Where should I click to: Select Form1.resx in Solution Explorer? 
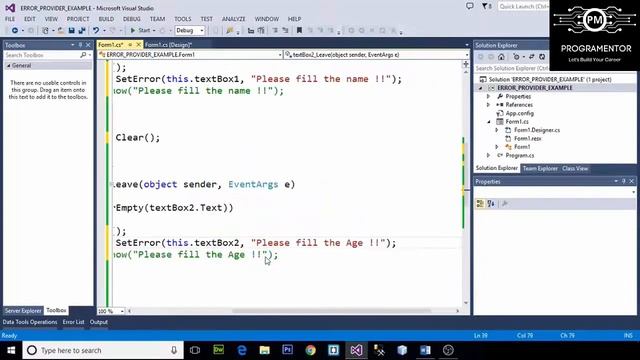click(527, 139)
